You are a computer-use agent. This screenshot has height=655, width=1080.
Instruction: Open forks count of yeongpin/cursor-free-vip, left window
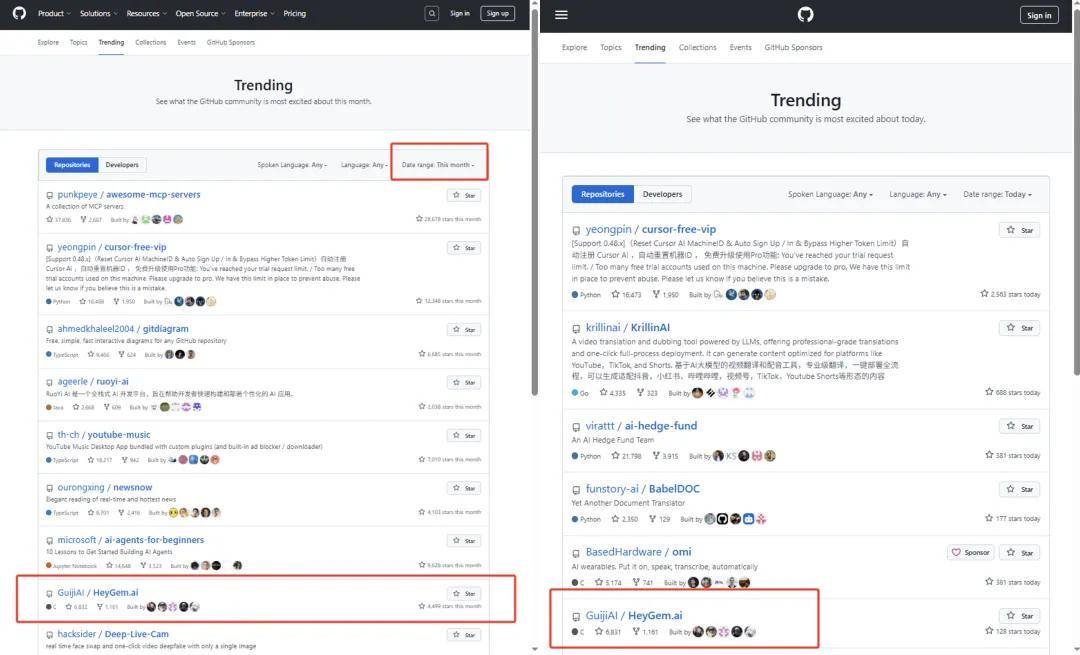[124, 302]
